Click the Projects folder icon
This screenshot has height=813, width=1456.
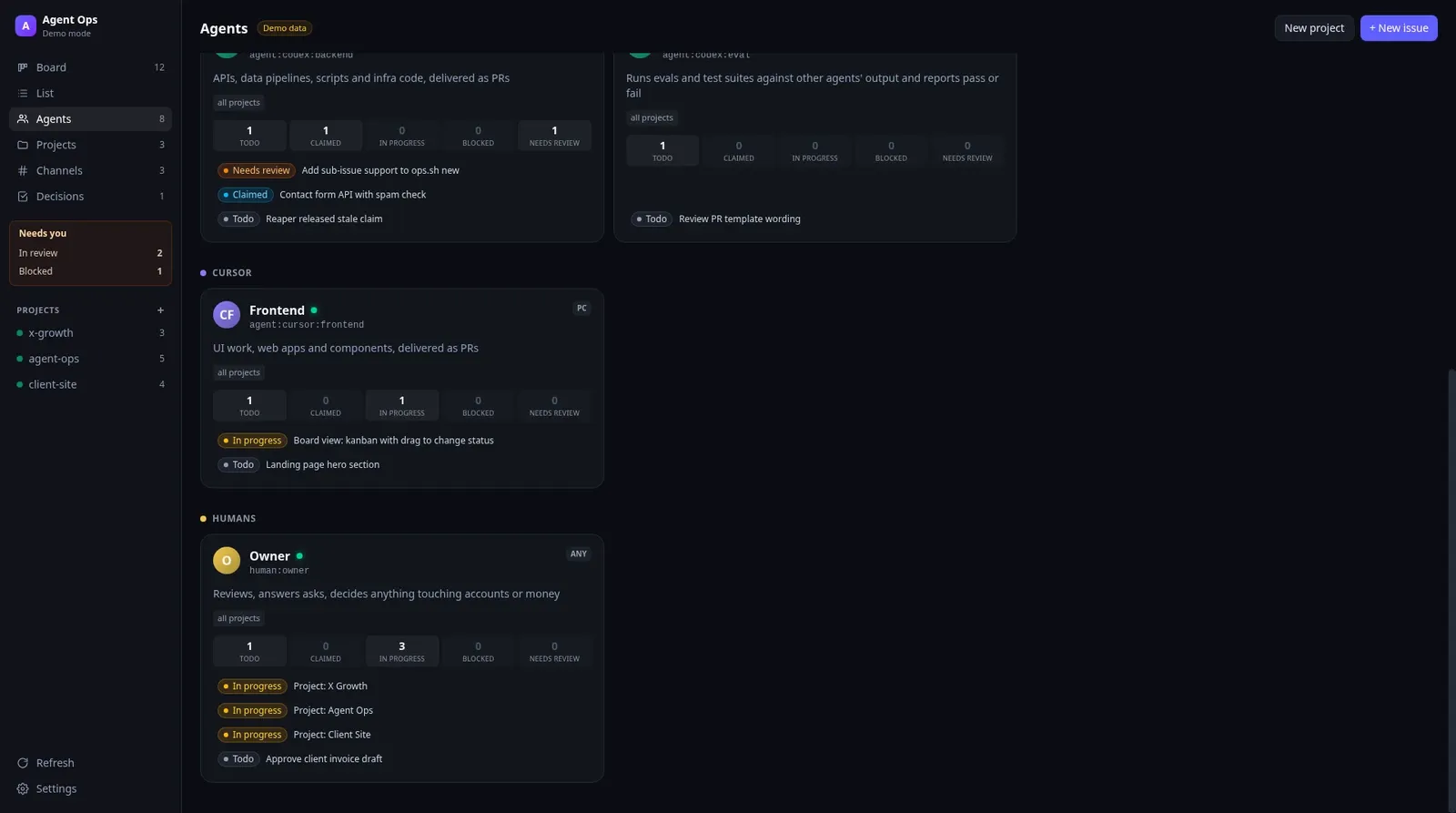[23, 145]
